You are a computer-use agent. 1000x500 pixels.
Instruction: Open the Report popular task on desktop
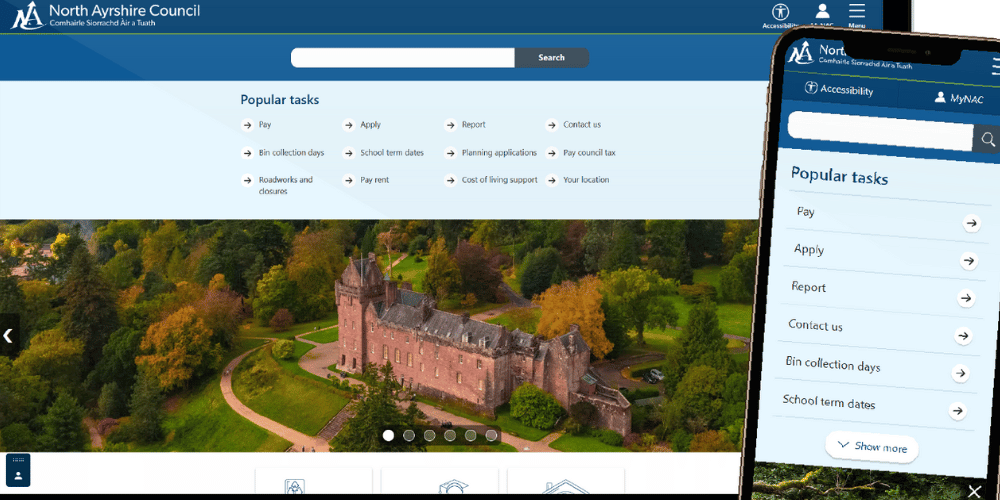(473, 125)
